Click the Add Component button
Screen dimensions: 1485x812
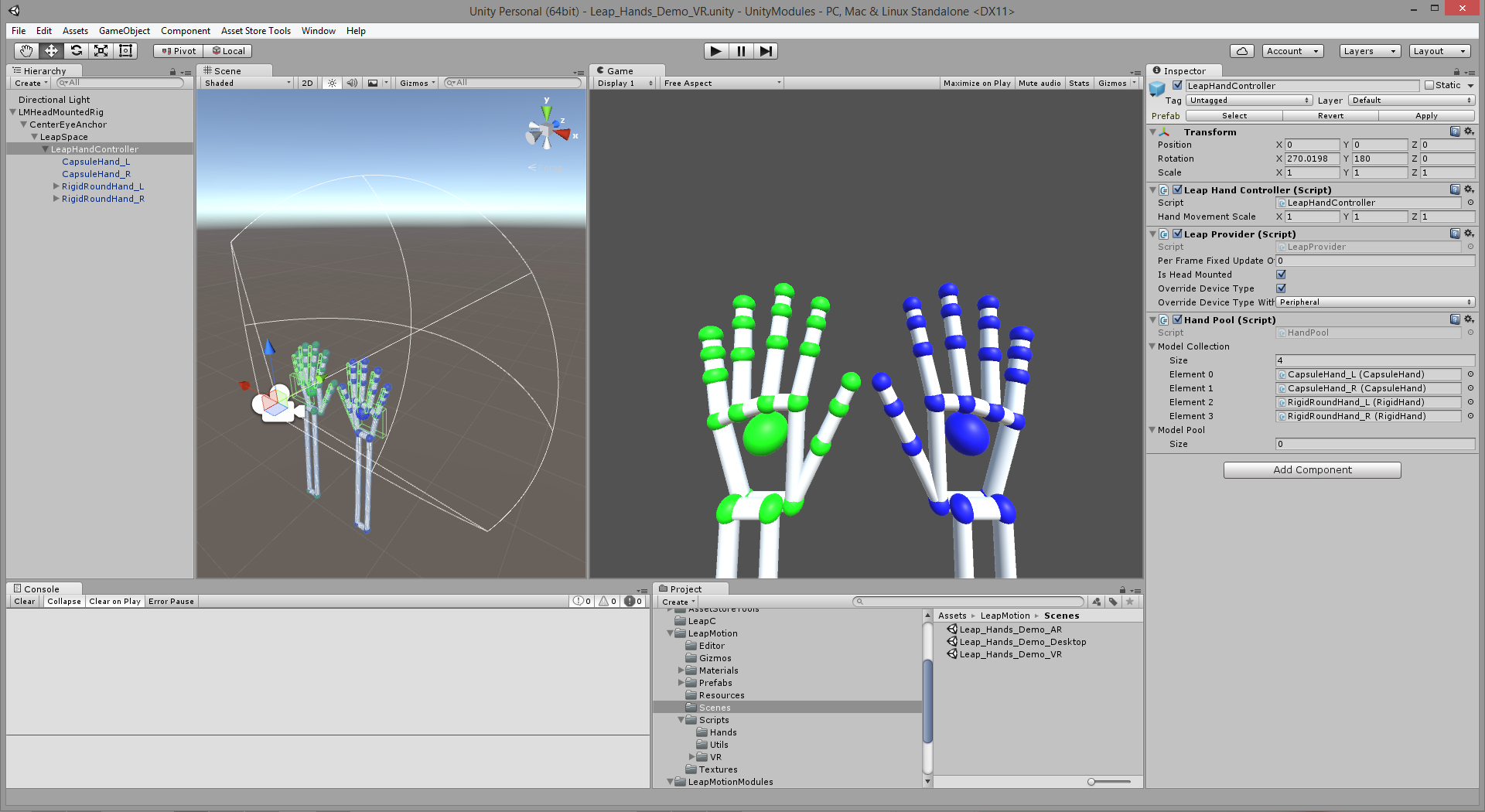tap(1311, 469)
